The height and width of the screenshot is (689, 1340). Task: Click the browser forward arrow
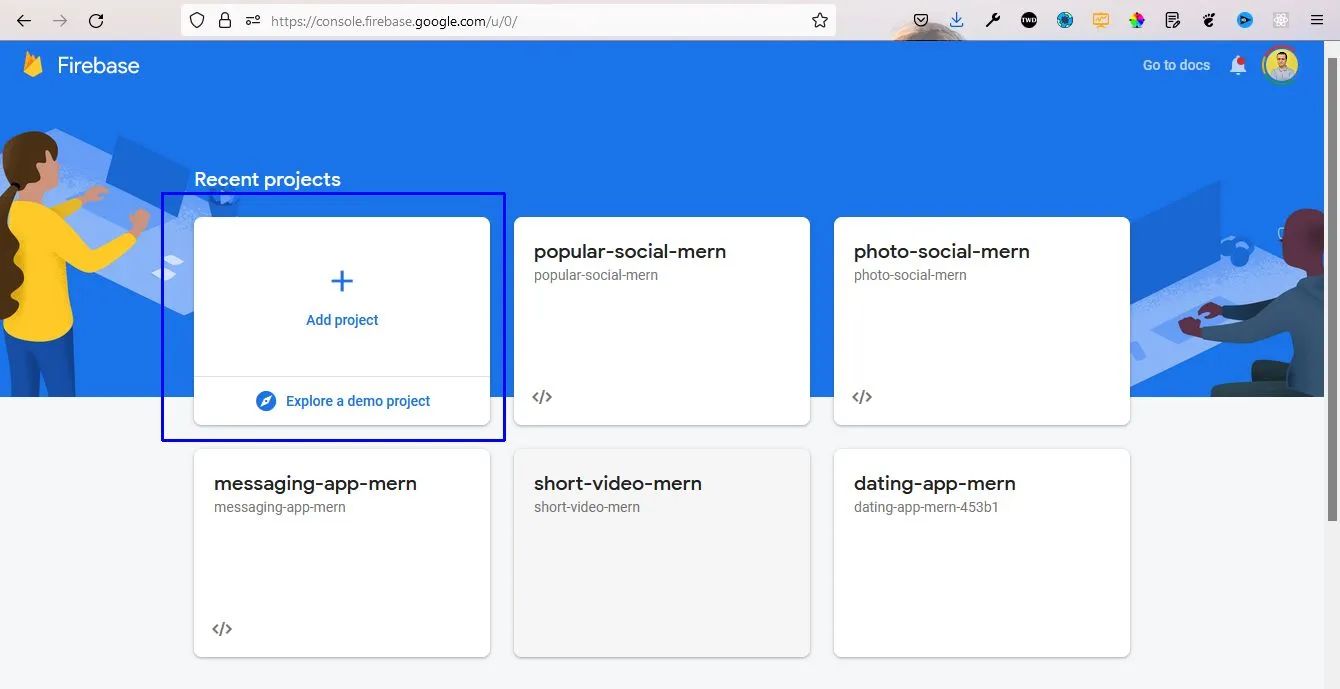coord(60,20)
